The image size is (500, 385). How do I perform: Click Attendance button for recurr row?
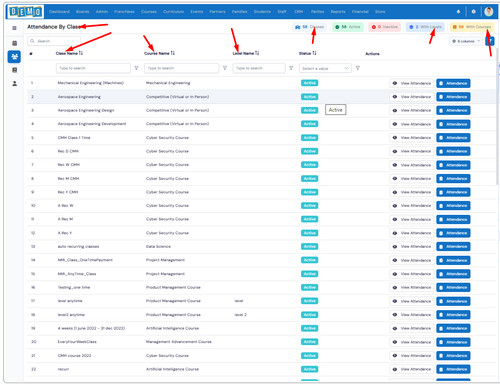coord(453,369)
